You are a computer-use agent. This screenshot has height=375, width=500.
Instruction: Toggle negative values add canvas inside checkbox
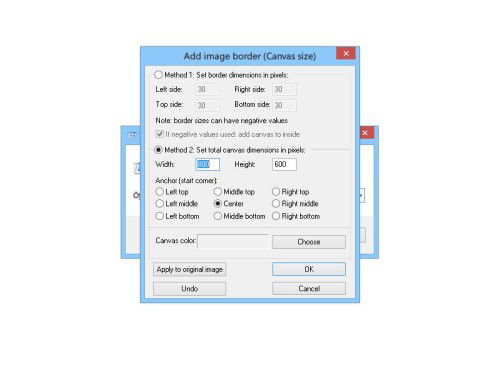point(160,134)
